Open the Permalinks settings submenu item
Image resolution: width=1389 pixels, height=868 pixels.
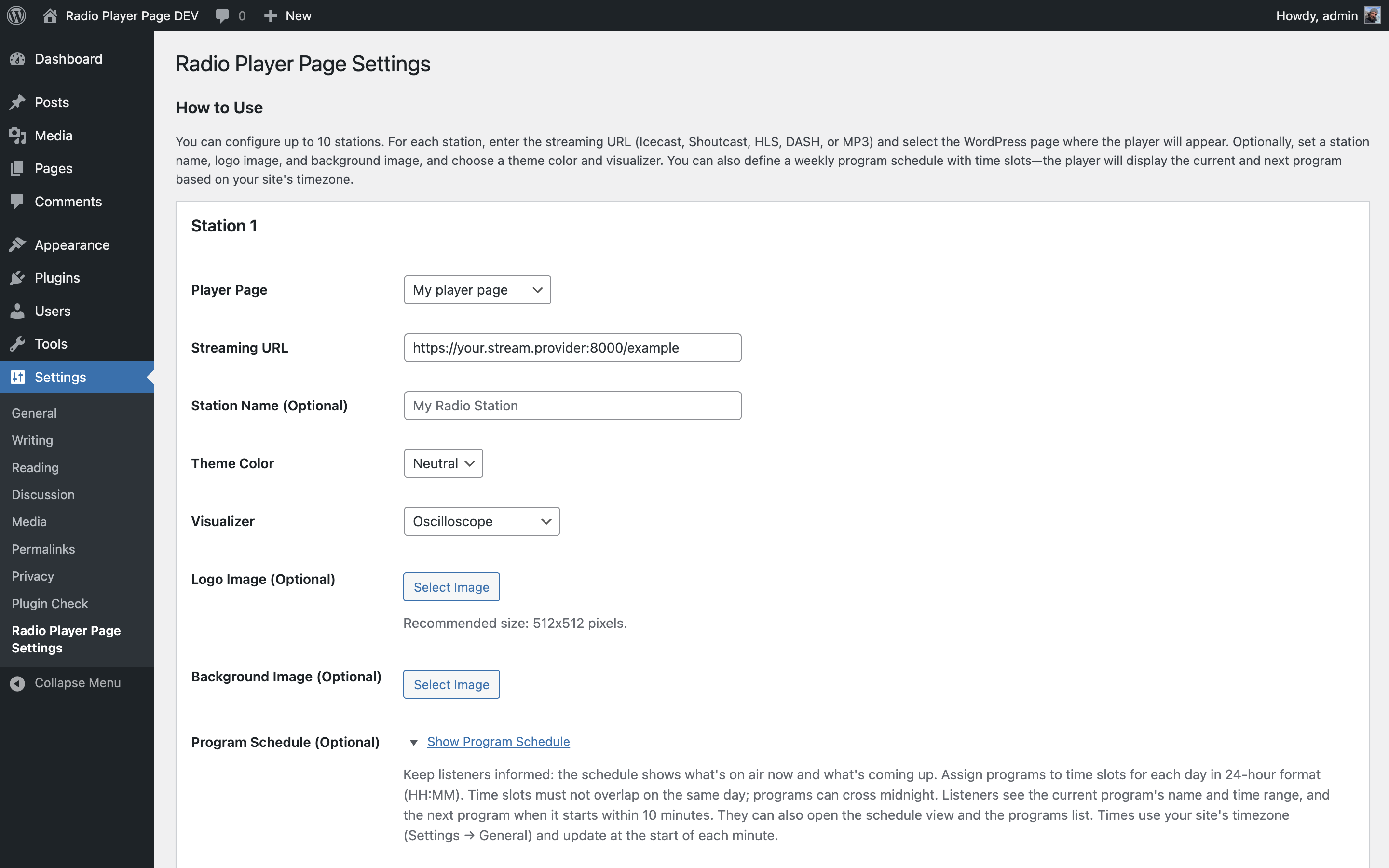(43, 549)
